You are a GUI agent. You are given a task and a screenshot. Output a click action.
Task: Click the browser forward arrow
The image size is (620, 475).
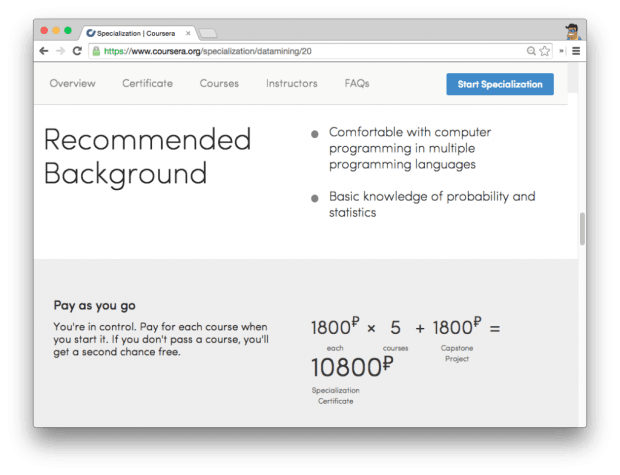(x=60, y=50)
